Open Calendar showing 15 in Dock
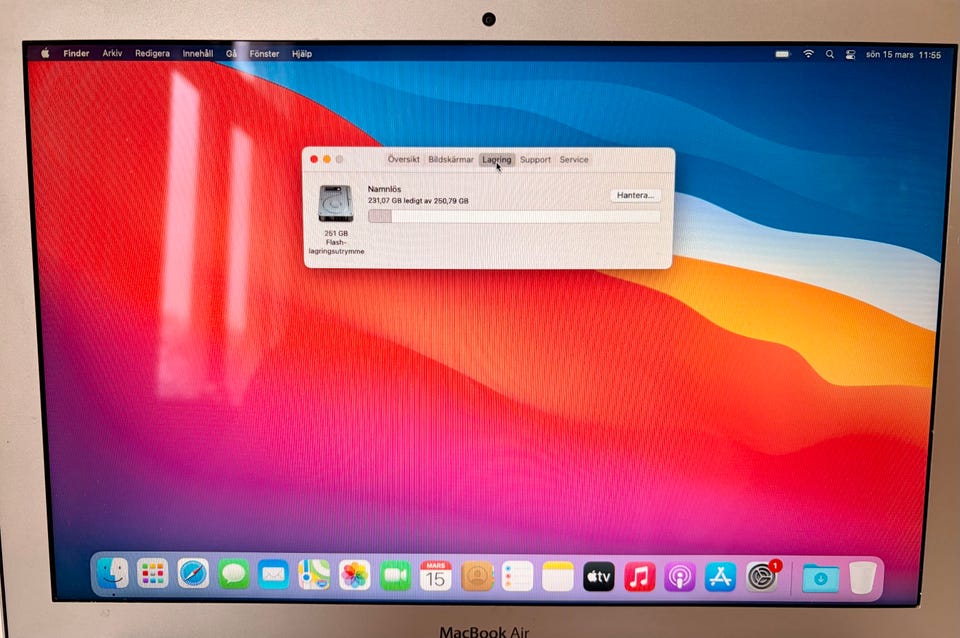This screenshot has height=638, width=960. click(436, 576)
